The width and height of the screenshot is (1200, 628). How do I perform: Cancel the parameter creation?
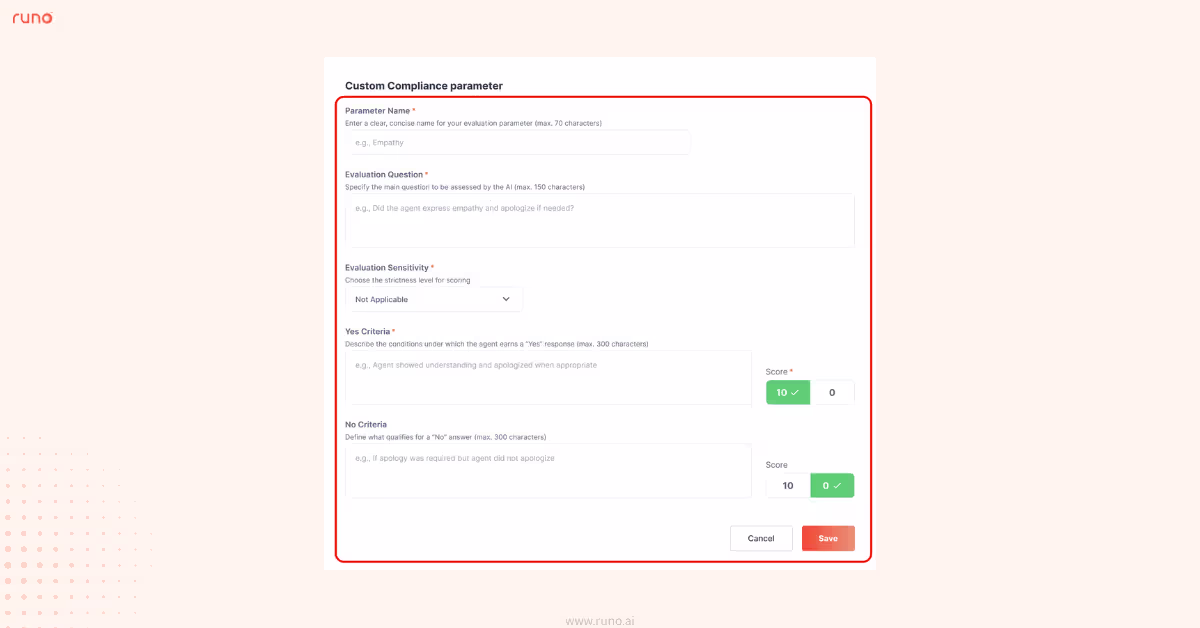coord(761,537)
